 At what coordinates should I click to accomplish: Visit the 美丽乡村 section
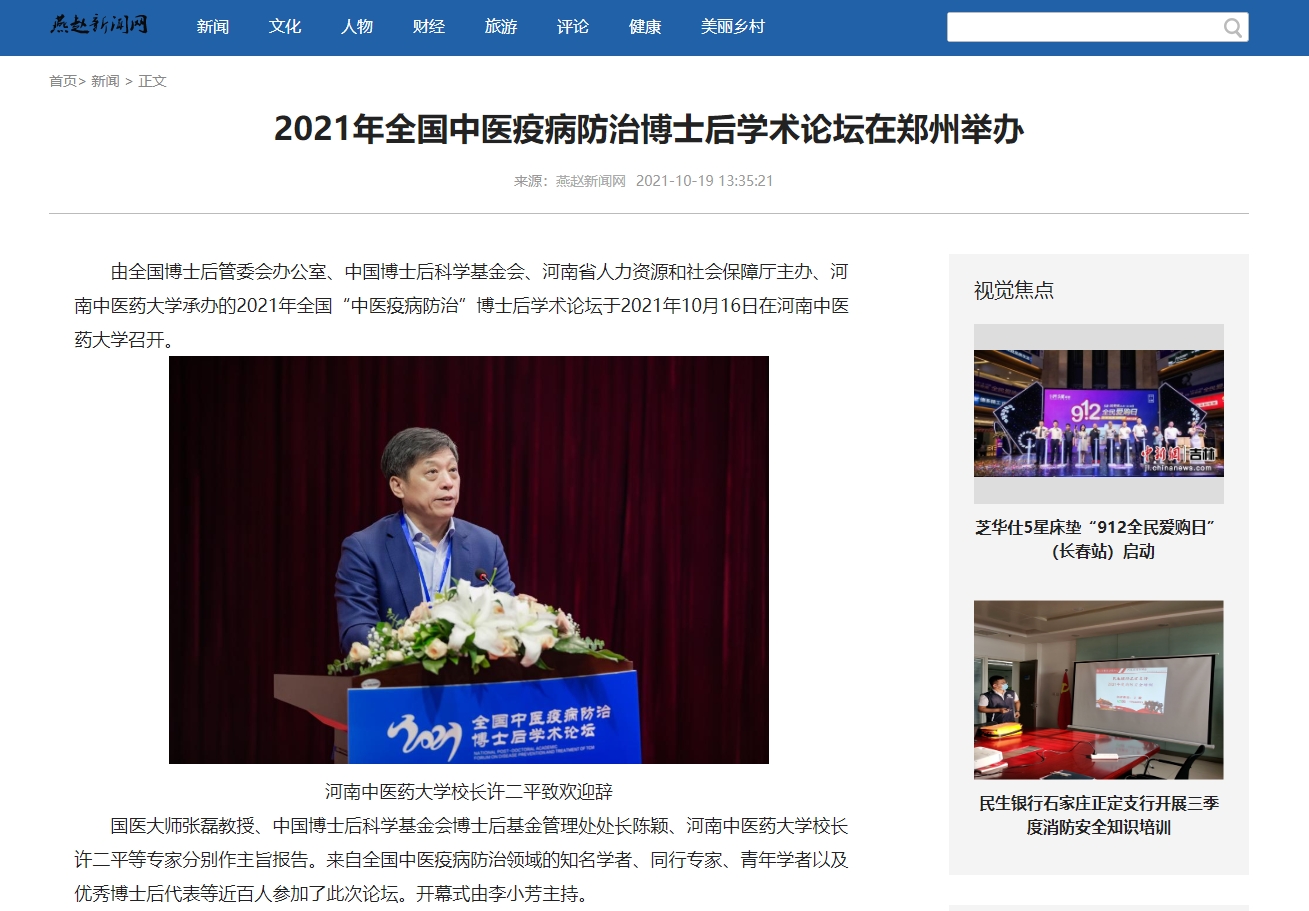pos(733,27)
